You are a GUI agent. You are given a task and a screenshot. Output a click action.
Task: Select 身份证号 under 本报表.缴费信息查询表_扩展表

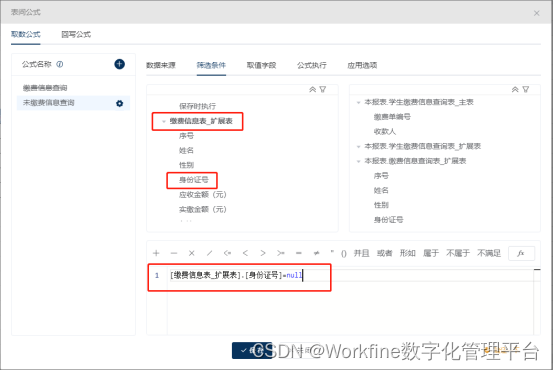coord(388,220)
